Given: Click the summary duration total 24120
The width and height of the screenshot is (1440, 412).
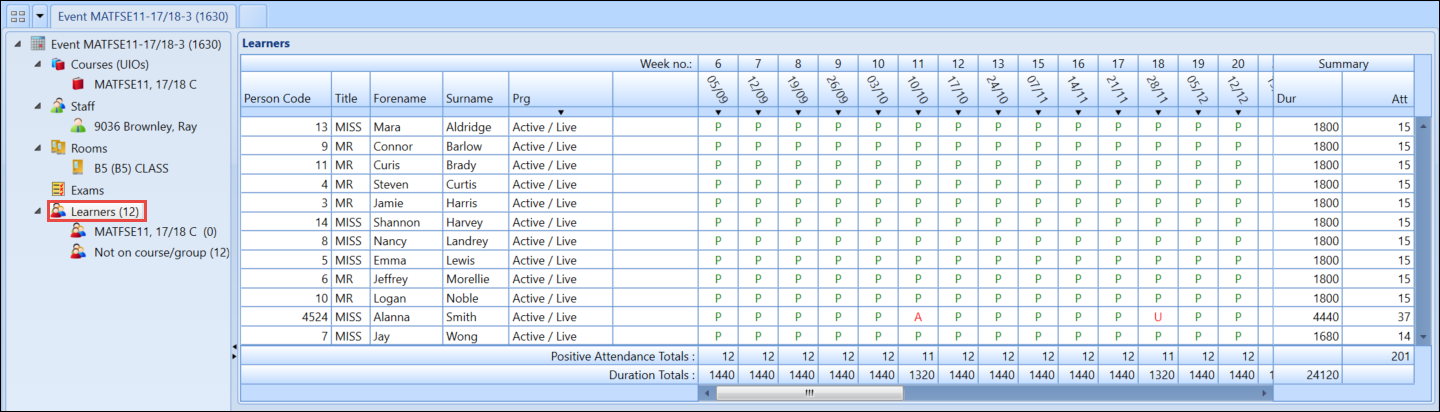Looking at the screenshot, I should click(1308, 374).
